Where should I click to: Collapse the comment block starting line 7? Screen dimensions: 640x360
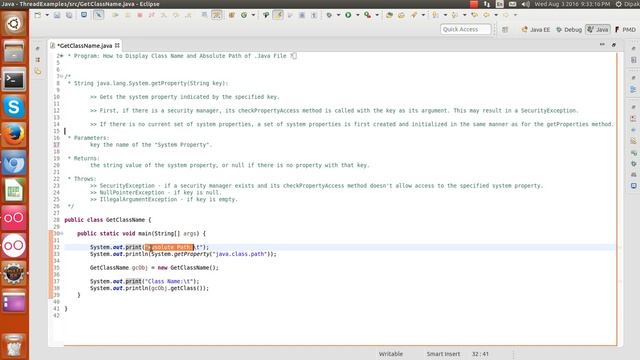click(x=62, y=76)
